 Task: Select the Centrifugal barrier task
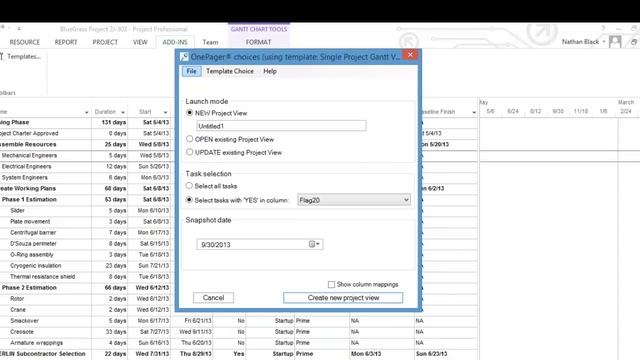tap(33, 233)
